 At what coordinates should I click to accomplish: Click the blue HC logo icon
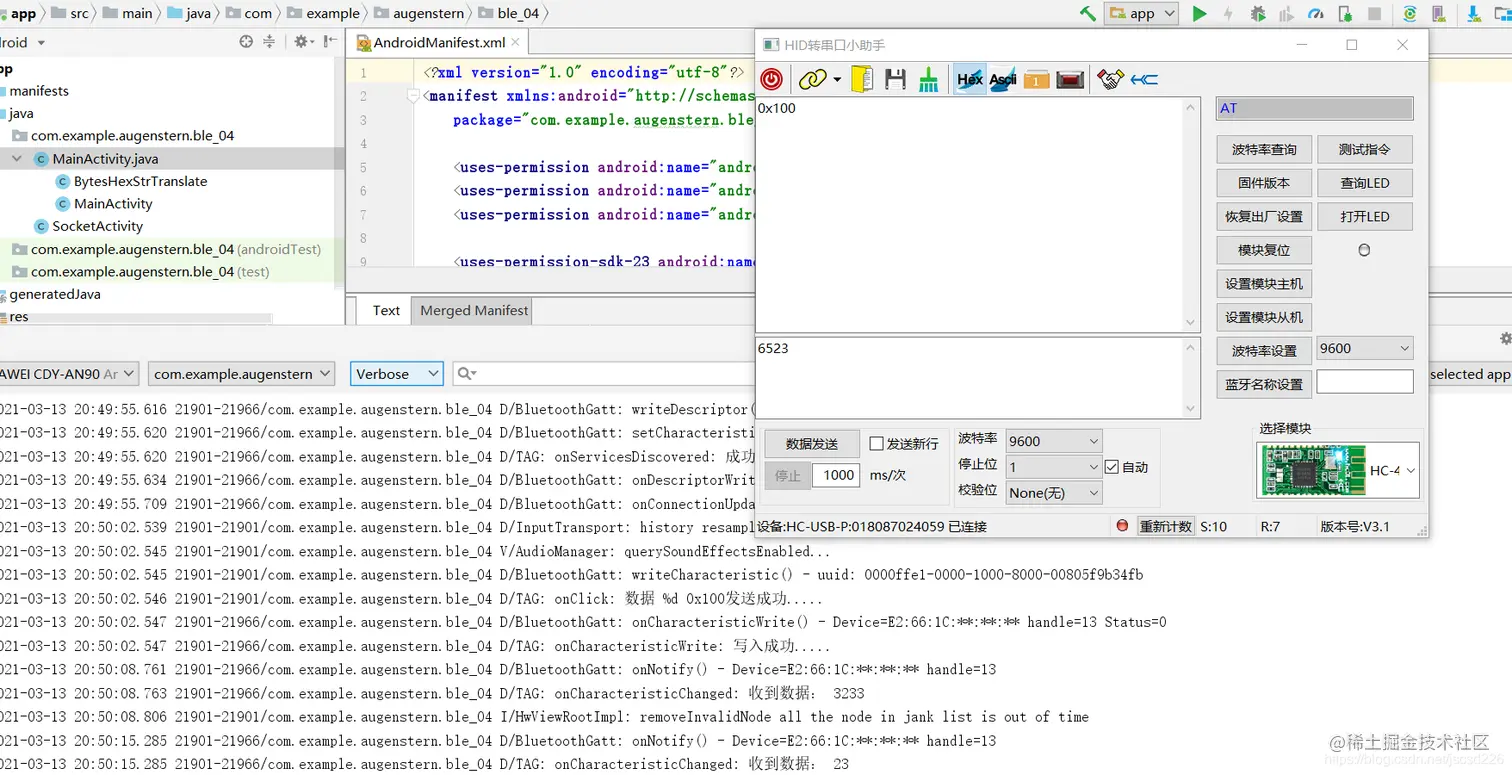click(x=1144, y=79)
